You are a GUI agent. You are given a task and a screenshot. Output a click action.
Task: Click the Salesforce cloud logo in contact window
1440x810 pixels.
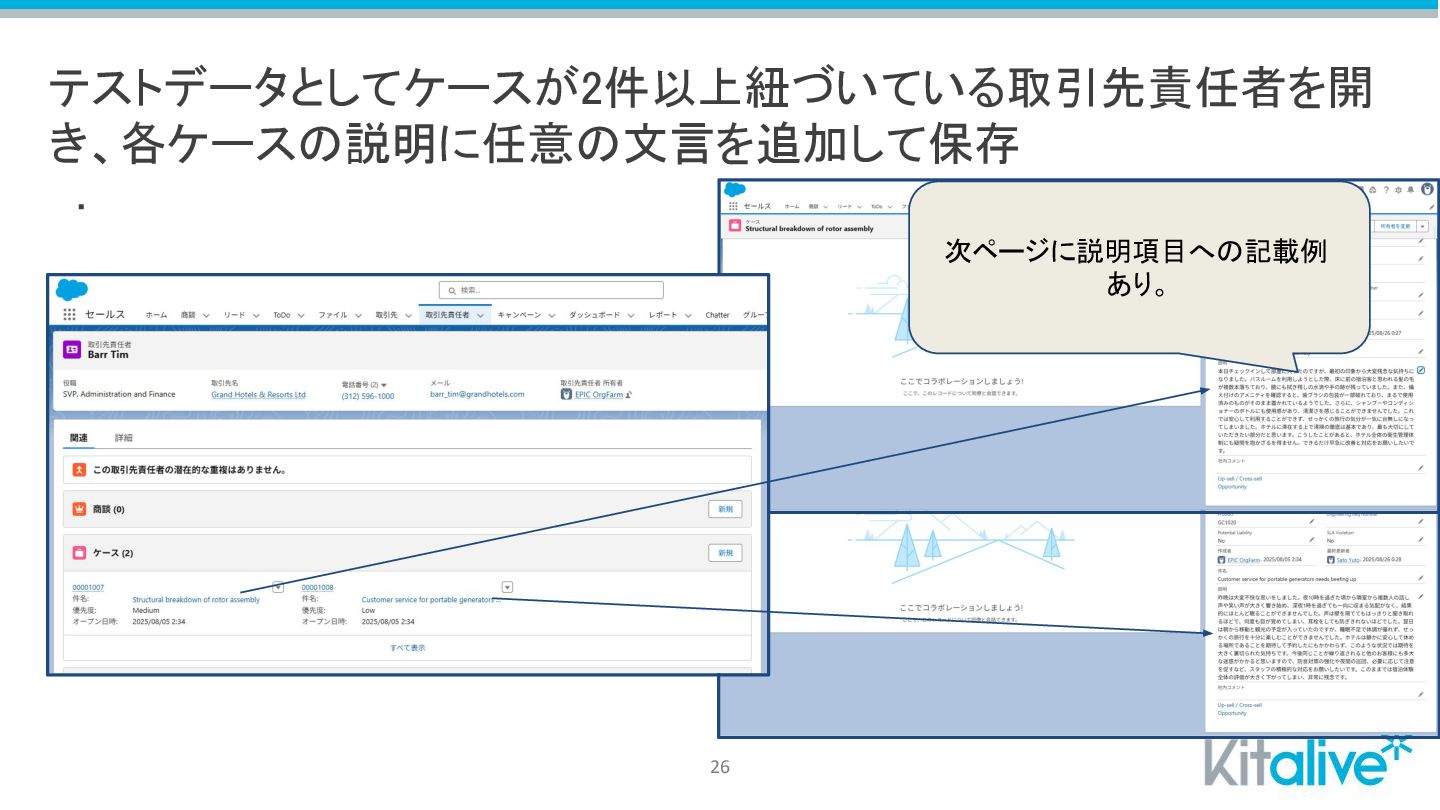[x=71, y=290]
